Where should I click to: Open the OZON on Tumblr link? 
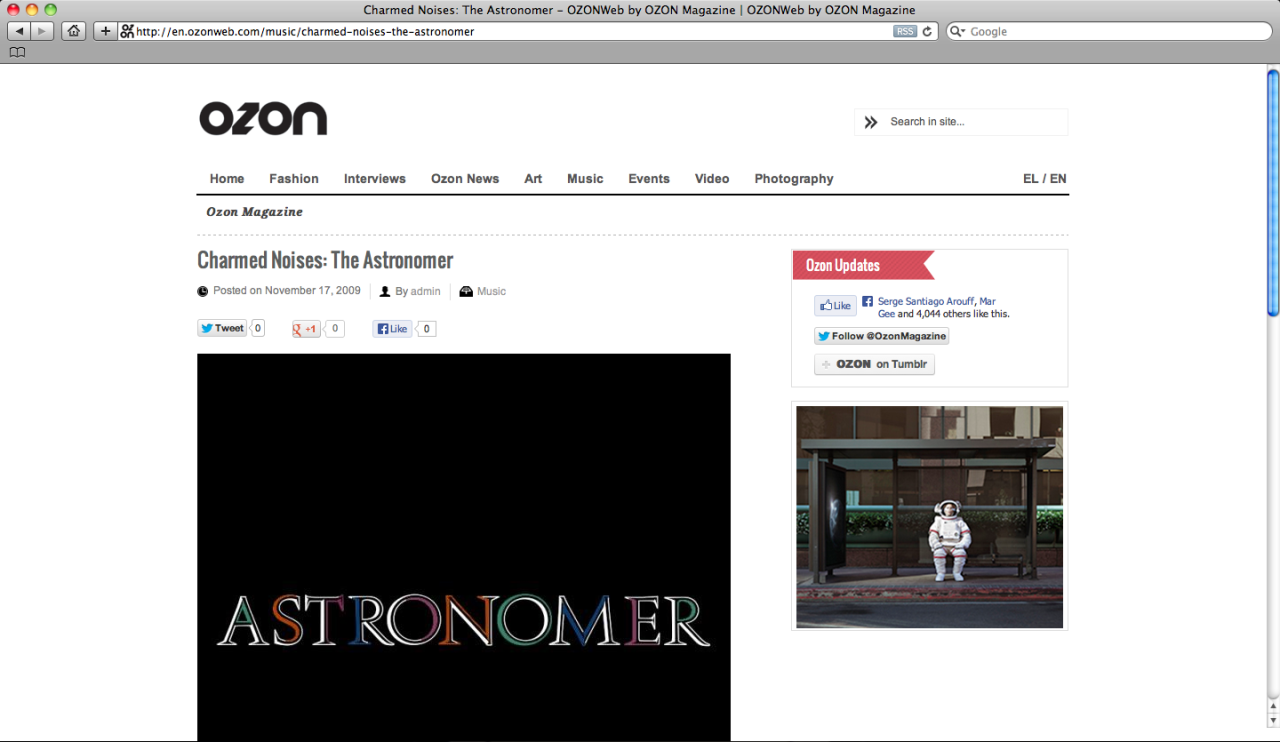click(x=874, y=364)
